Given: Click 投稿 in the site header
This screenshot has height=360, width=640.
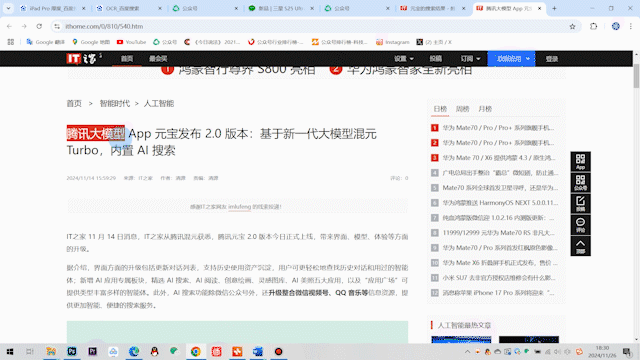Looking at the screenshot, I should pos(436,59).
